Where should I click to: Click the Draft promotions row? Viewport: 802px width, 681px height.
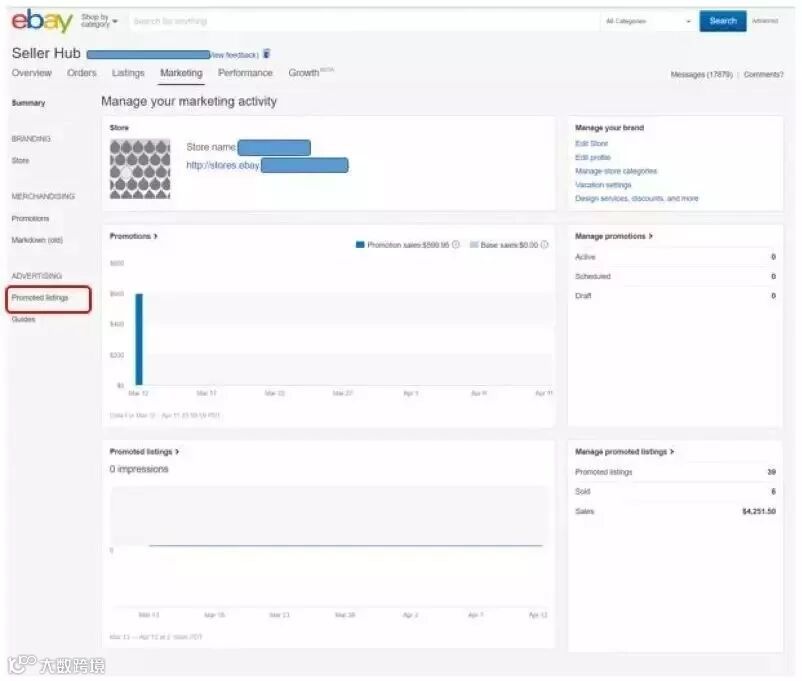pyautogui.click(x=675, y=296)
